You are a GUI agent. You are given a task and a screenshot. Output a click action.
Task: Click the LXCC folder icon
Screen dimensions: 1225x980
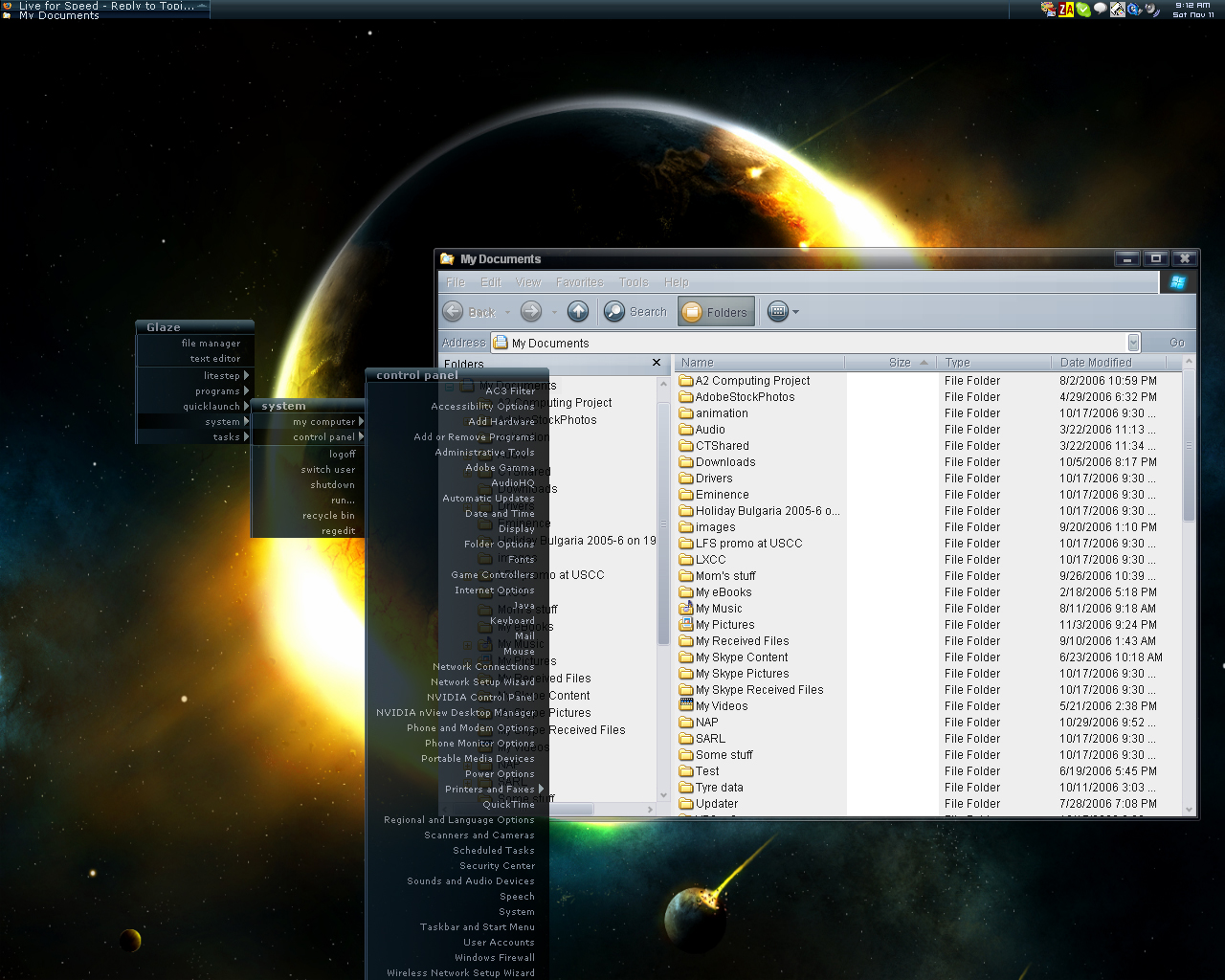[686, 560]
